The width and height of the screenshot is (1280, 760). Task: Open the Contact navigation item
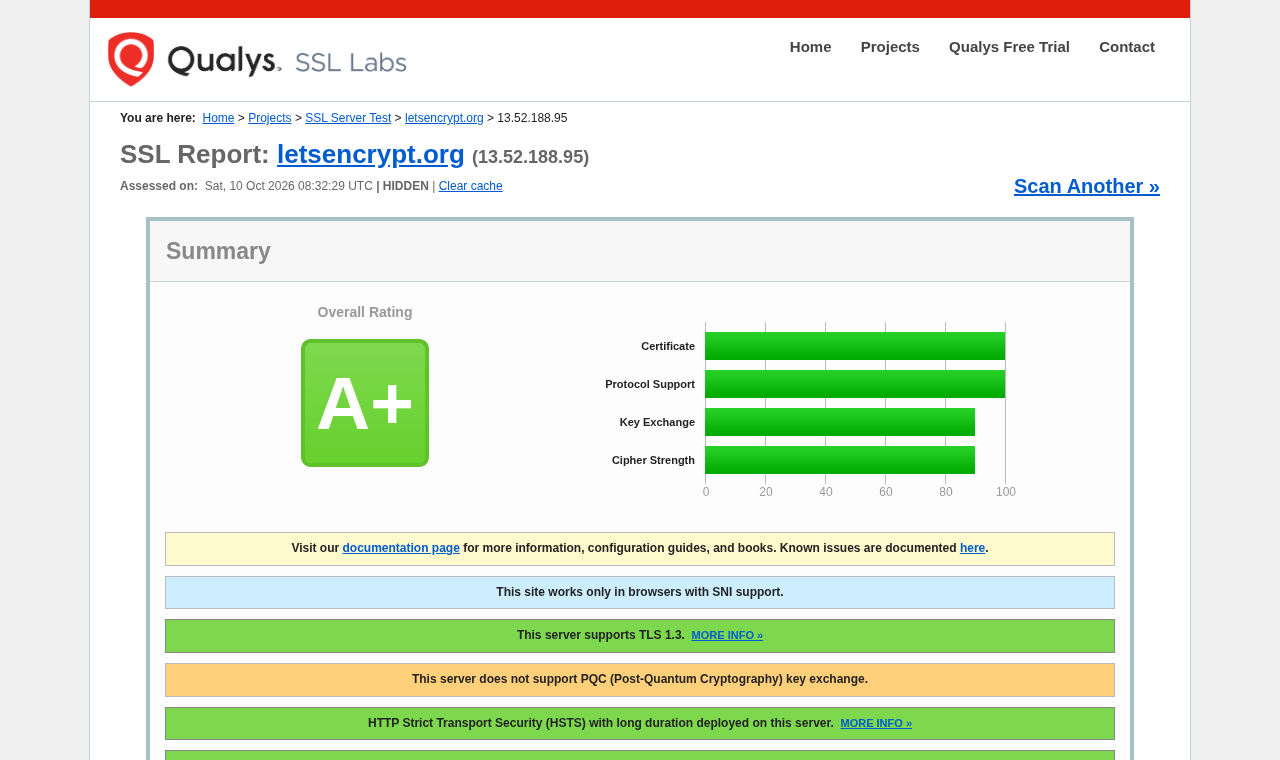coord(1127,47)
